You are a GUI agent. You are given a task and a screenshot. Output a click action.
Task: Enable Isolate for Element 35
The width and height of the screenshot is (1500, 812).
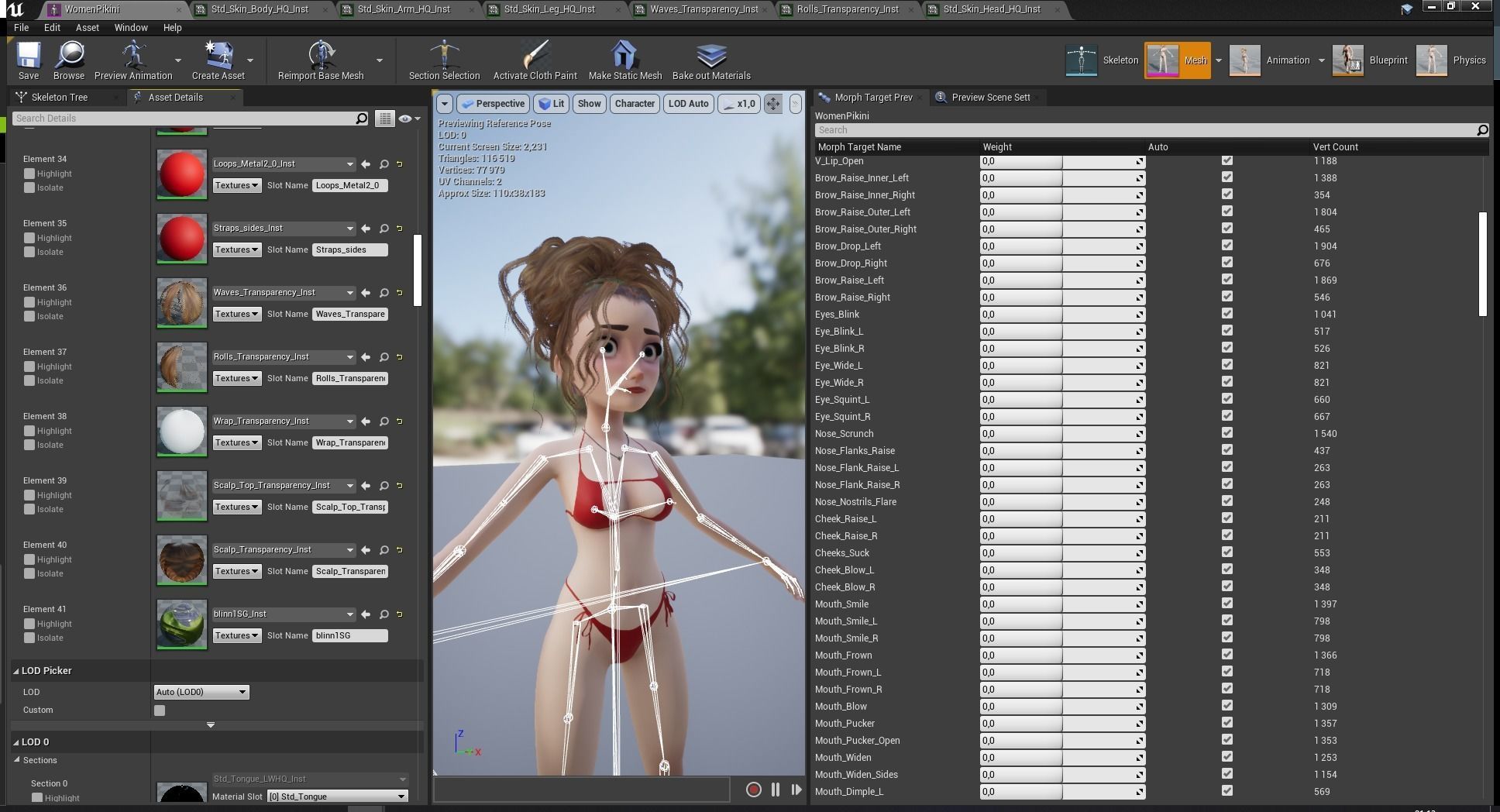(x=29, y=252)
